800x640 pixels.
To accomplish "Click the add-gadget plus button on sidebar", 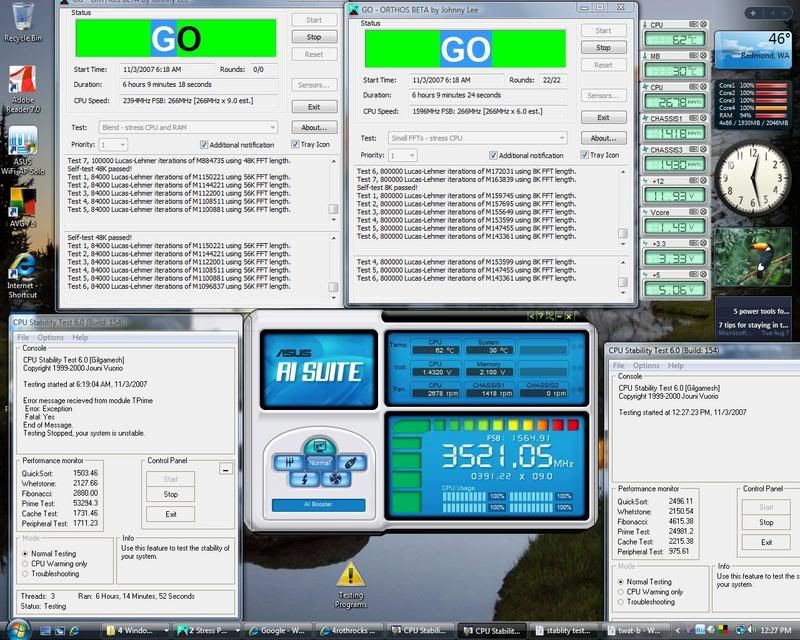I will pos(754,13).
